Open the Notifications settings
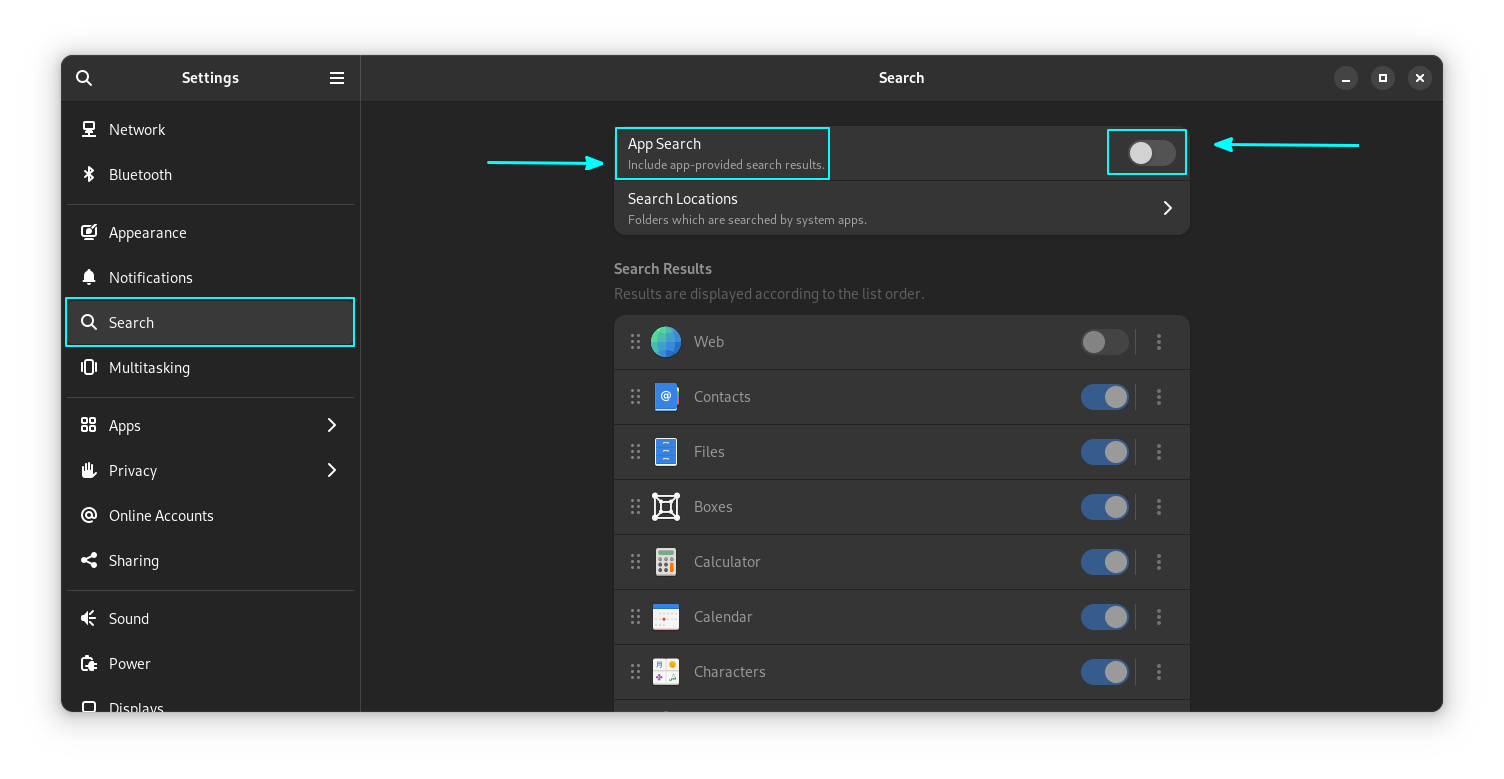 150,278
